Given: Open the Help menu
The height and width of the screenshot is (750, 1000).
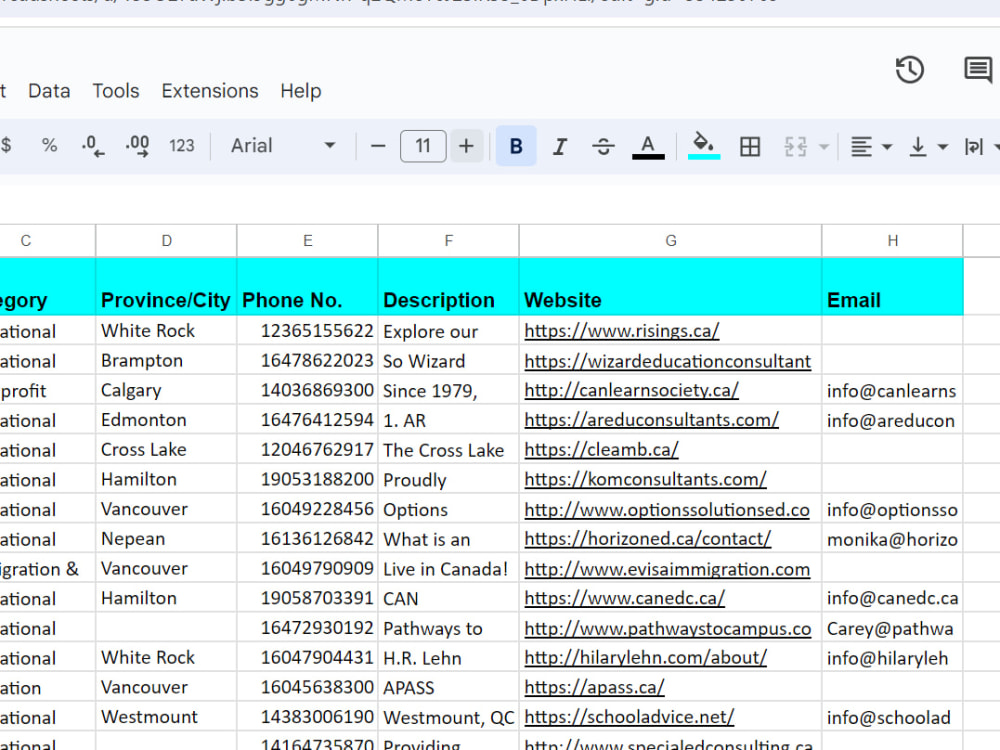Looking at the screenshot, I should click(x=300, y=91).
